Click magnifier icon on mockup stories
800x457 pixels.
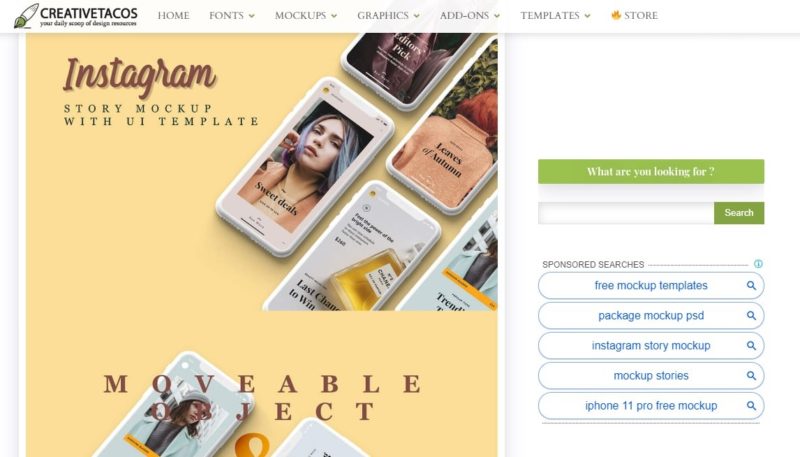tap(751, 376)
